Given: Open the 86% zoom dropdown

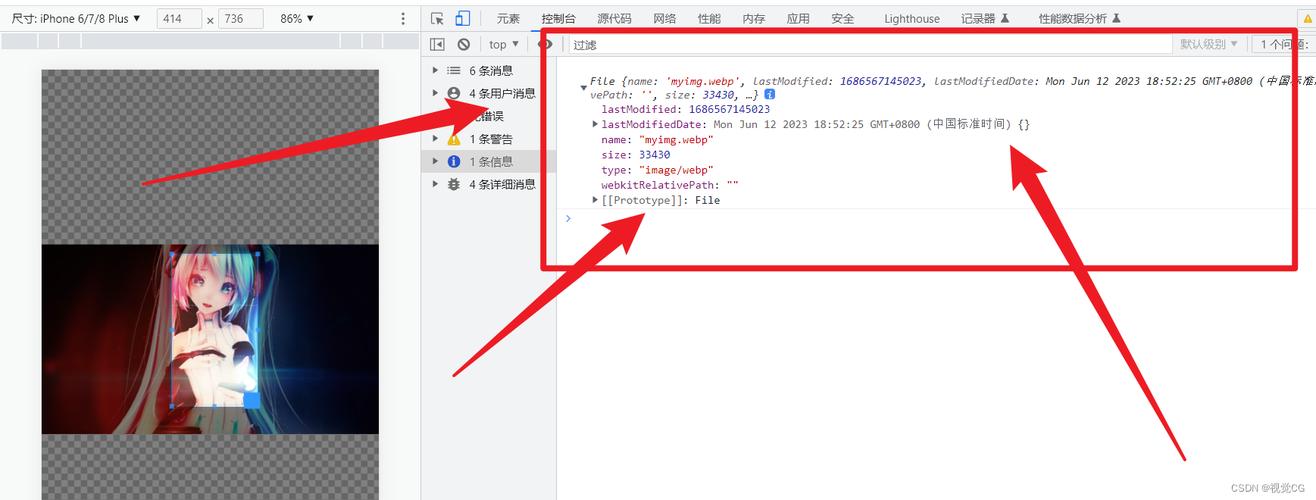Looking at the screenshot, I should click(x=297, y=18).
